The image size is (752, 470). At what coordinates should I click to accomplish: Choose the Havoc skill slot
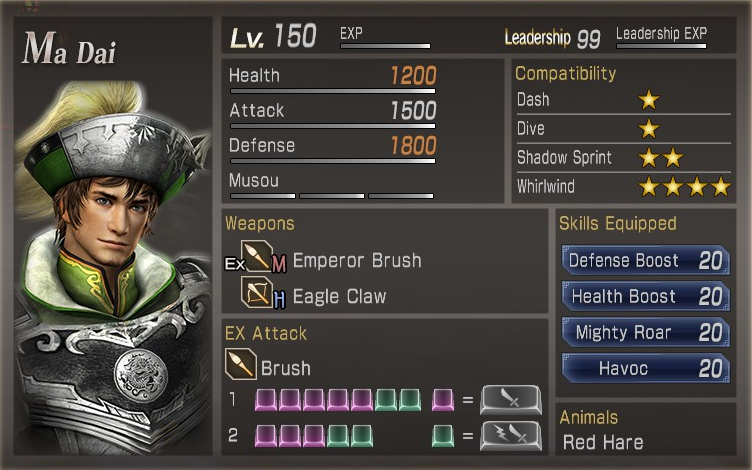(x=646, y=368)
